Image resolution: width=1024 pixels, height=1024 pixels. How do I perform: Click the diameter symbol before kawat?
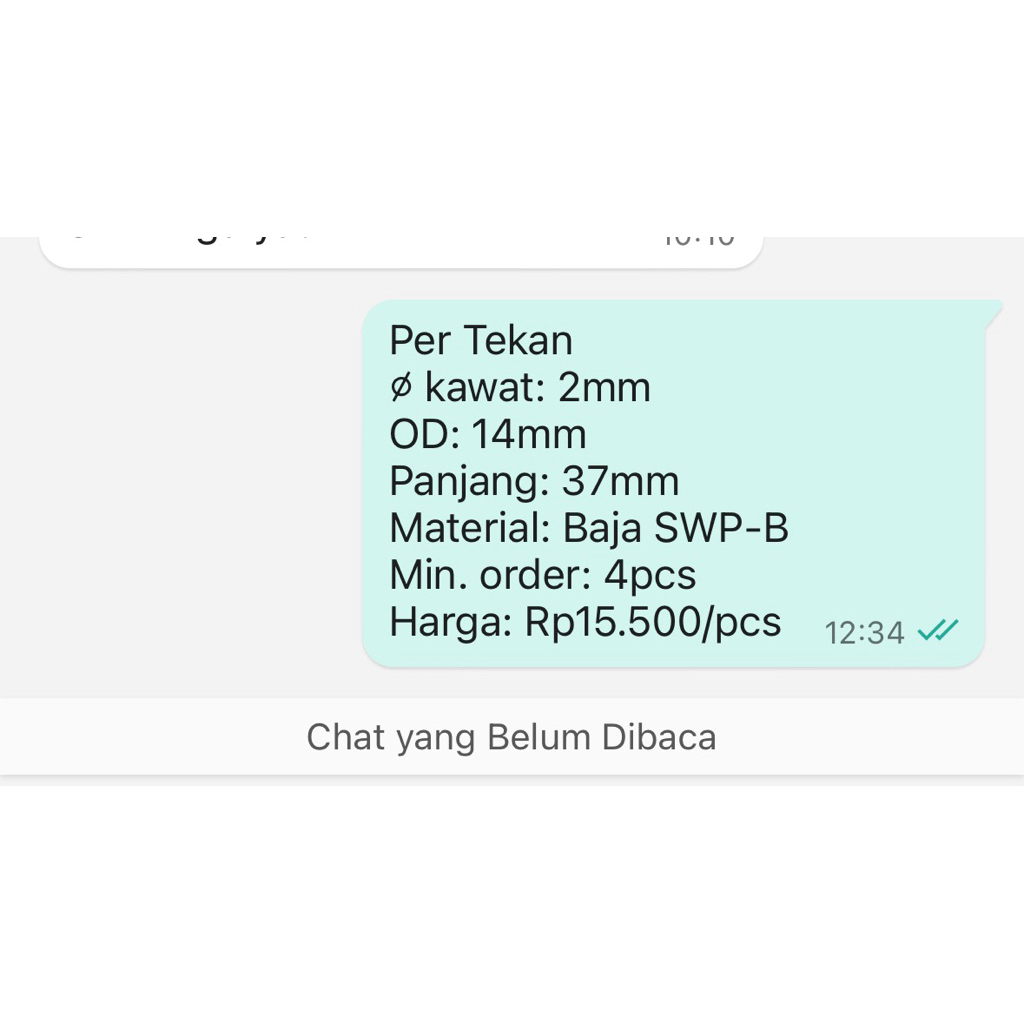[399, 387]
